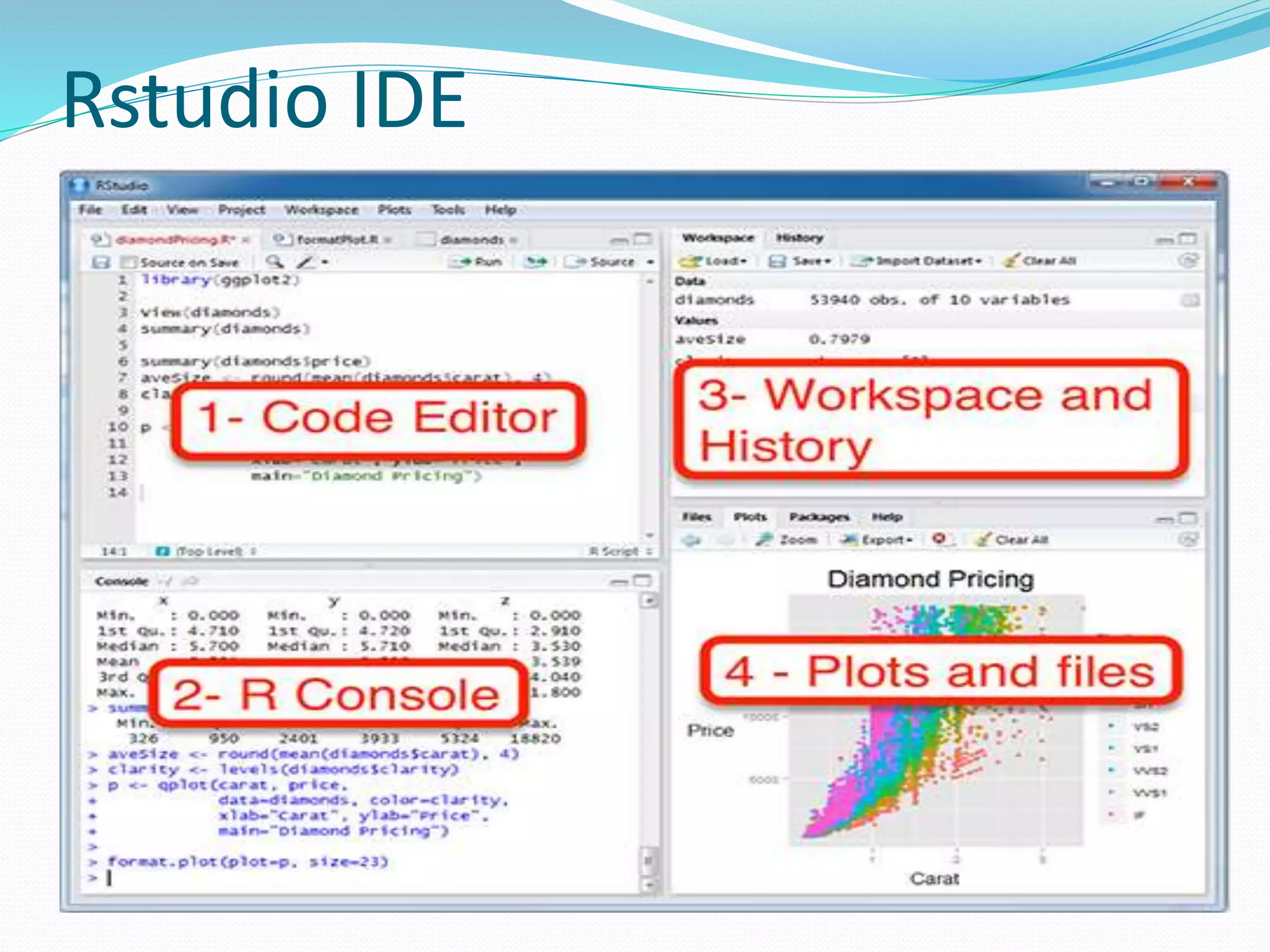Viewport: 1270px width, 952px height.
Task: Open the Workspace menu in menu bar
Action: pyautogui.click(x=321, y=209)
